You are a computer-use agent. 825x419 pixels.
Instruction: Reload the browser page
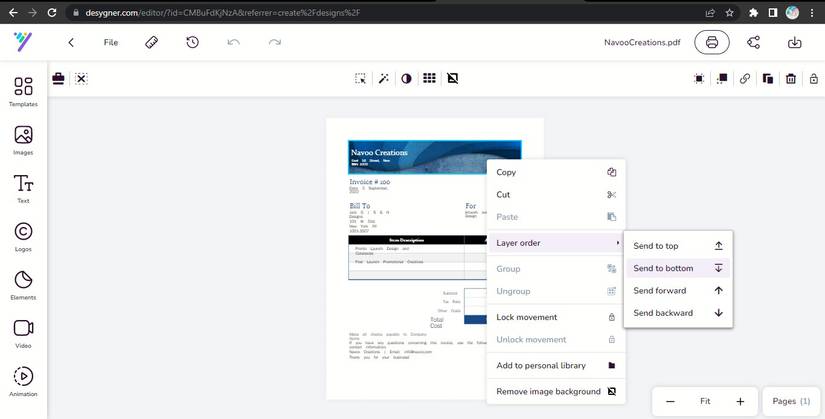click(52, 13)
